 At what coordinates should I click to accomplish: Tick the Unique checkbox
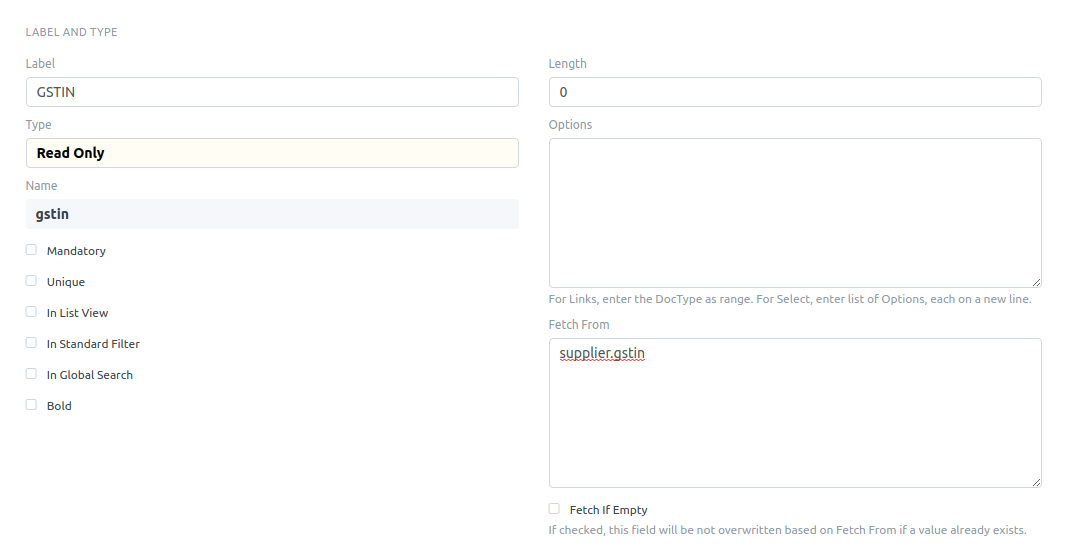pyautogui.click(x=31, y=281)
